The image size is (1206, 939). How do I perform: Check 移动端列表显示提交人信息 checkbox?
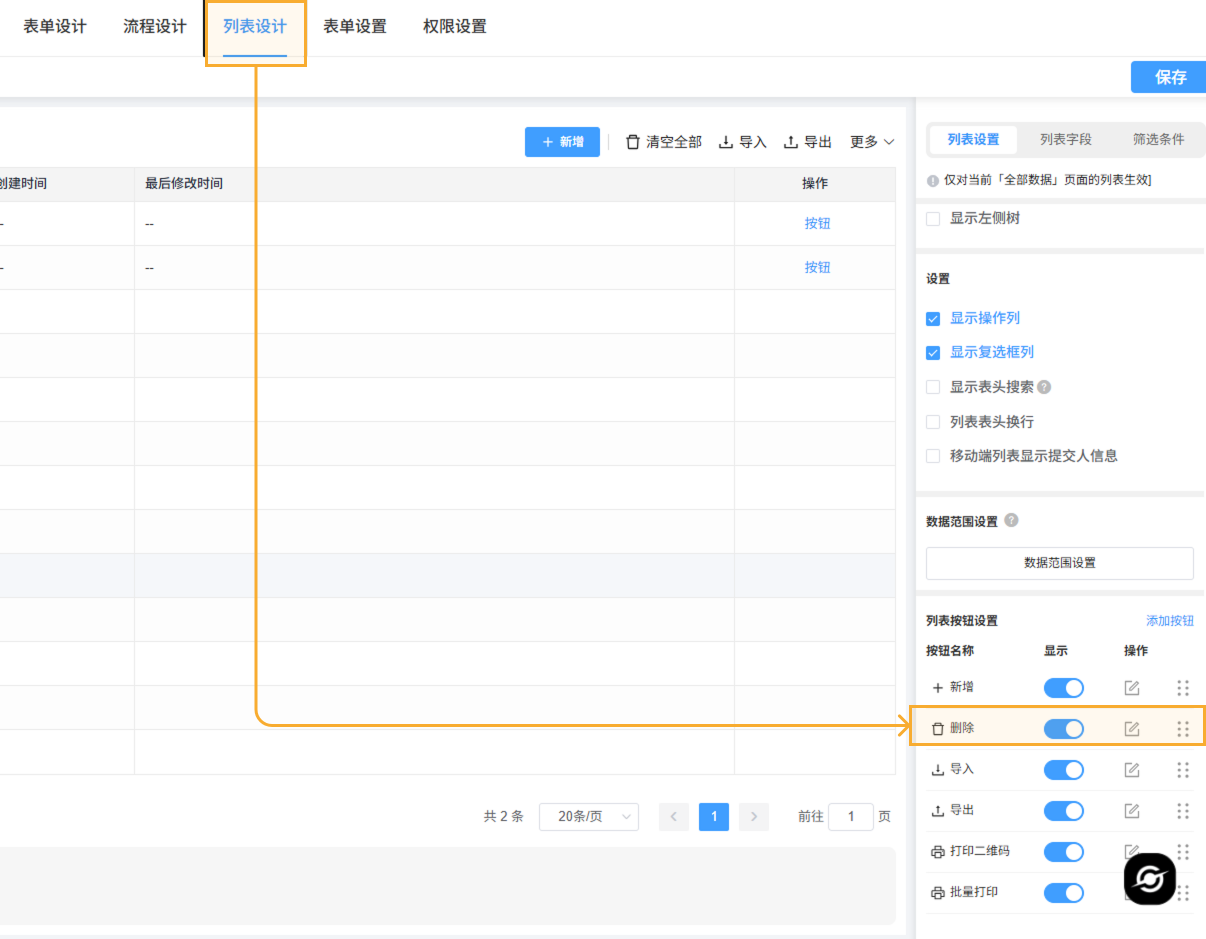click(x=933, y=456)
